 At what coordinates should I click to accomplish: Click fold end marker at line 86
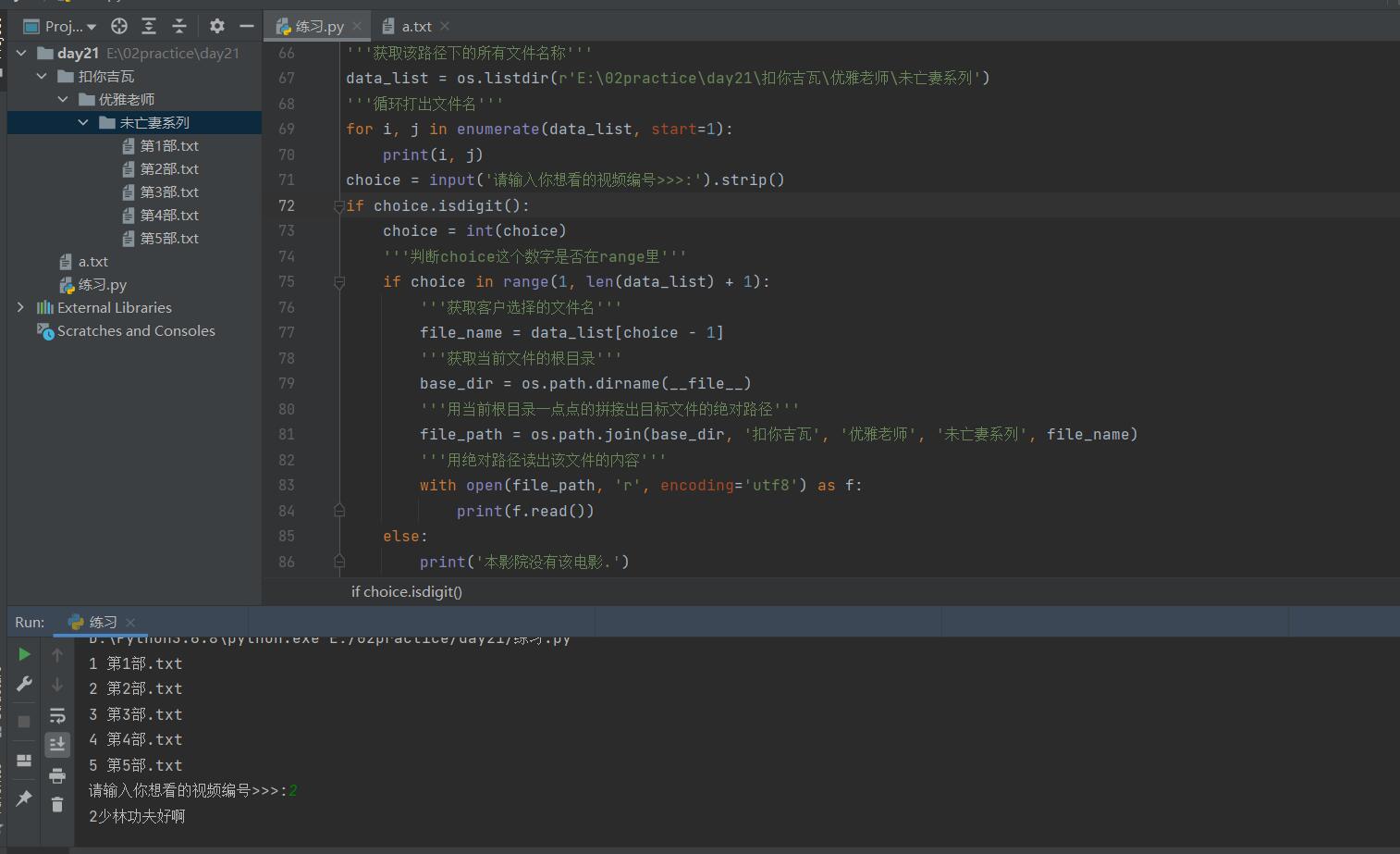click(x=339, y=561)
